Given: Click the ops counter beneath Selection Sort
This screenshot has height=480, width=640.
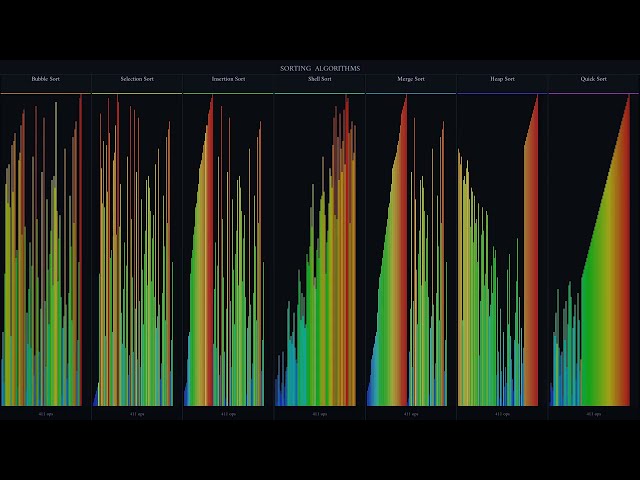Looking at the screenshot, I should pos(137,414).
